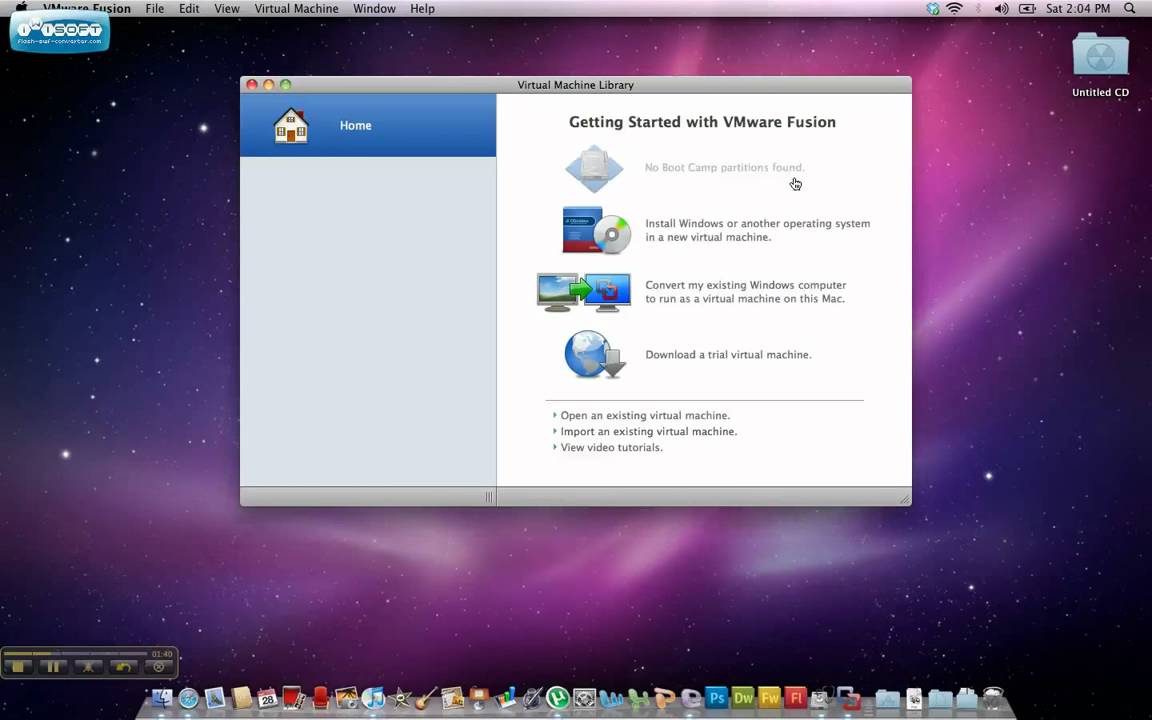Open Microsoft PowerPoint icon in the Dock
The width and height of the screenshot is (1152, 720).
click(x=664, y=698)
